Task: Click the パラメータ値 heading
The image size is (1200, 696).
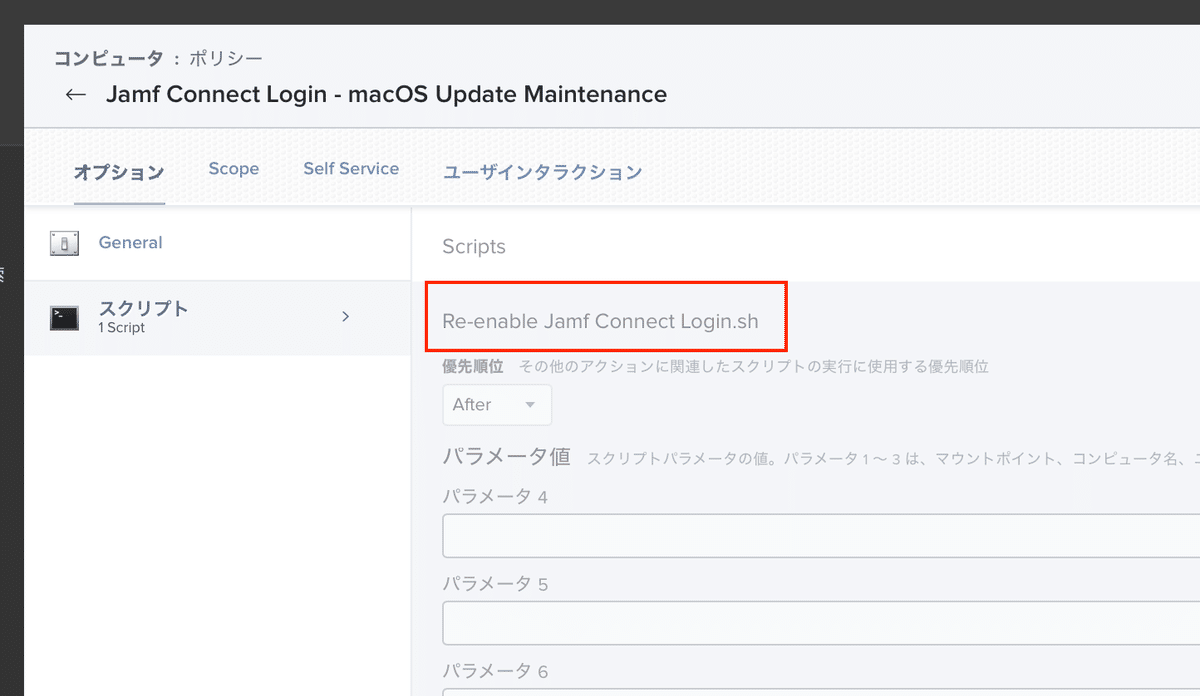Action: 506,457
